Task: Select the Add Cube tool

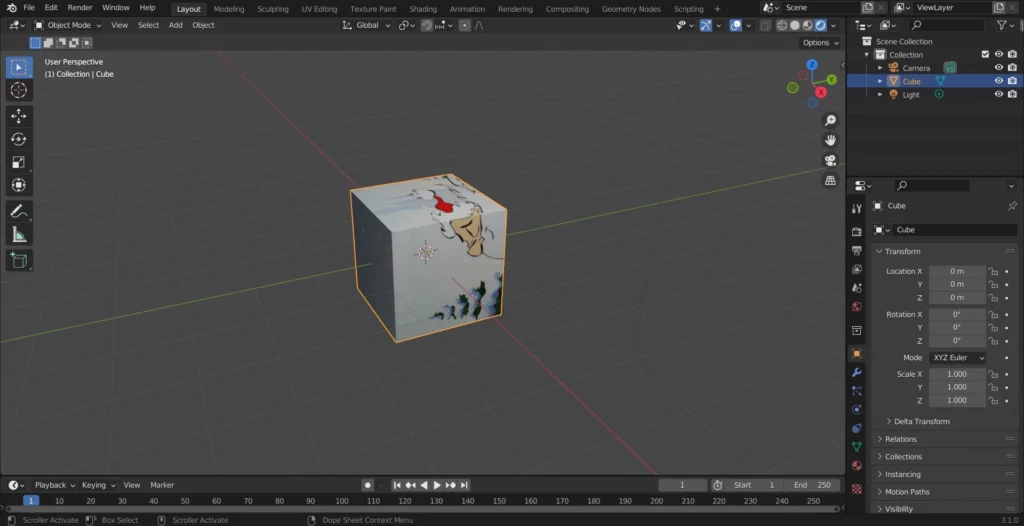Action: pyautogui.click(x=19, y=260)
